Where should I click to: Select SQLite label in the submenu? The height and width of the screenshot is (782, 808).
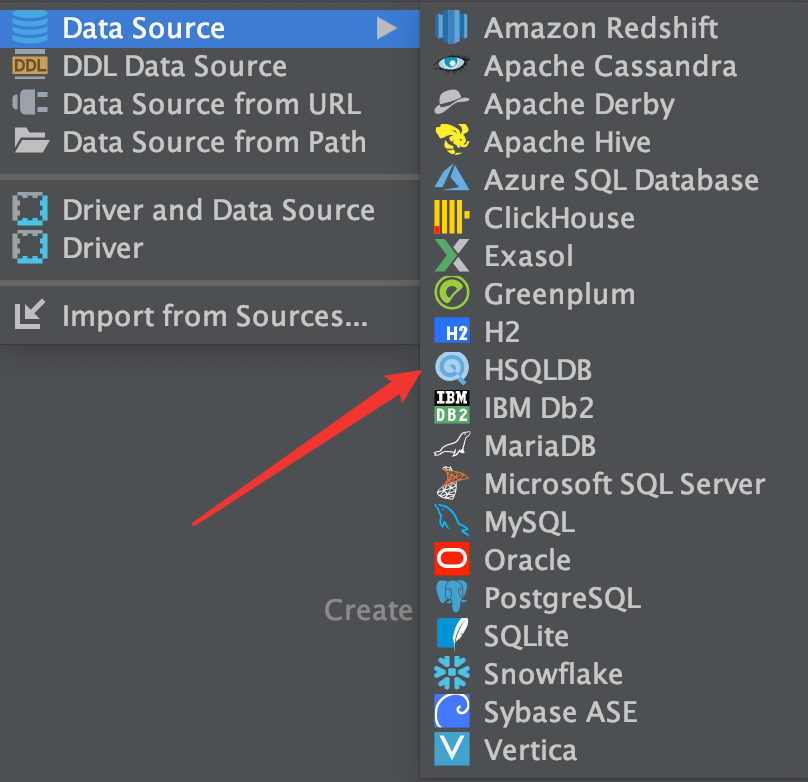click(x=526, y=636)
